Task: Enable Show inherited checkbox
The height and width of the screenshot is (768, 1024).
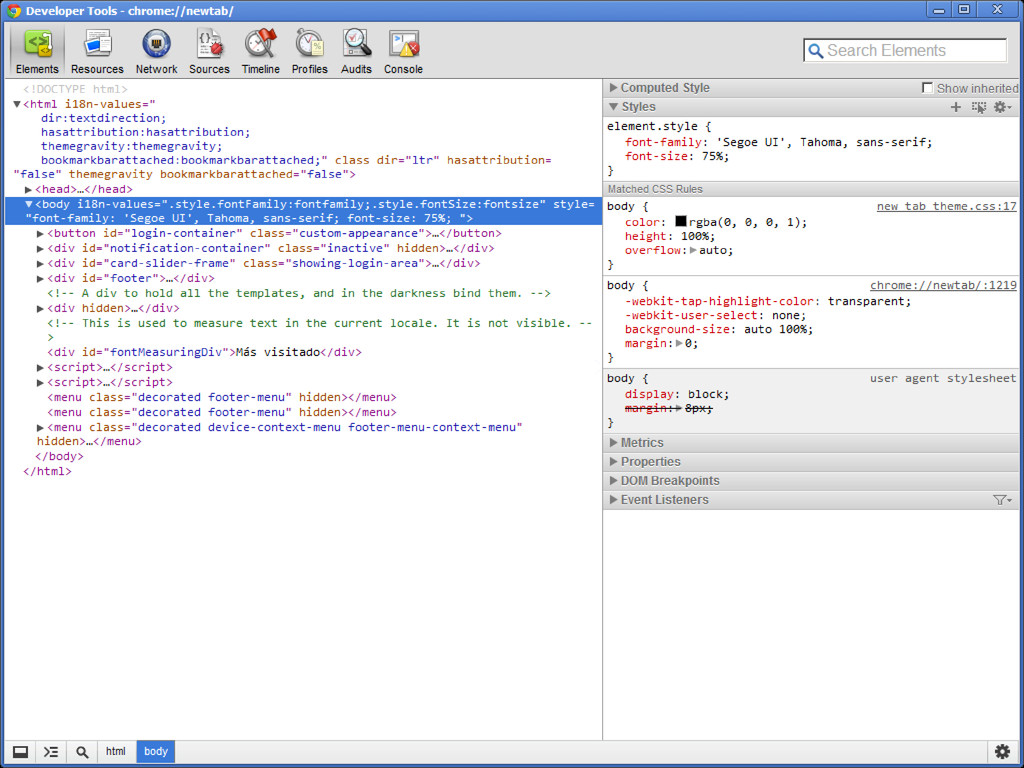Action: point(927,88)
